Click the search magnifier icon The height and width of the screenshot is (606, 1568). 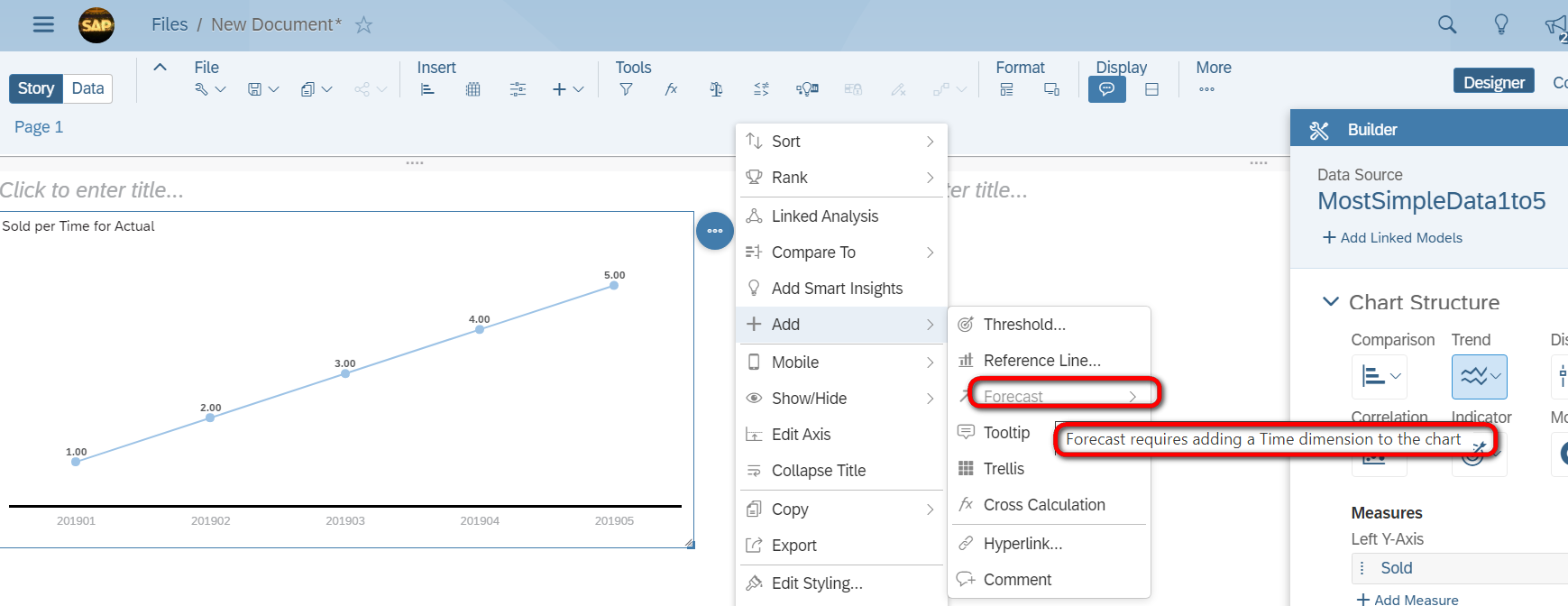[x=1446, y=24]
